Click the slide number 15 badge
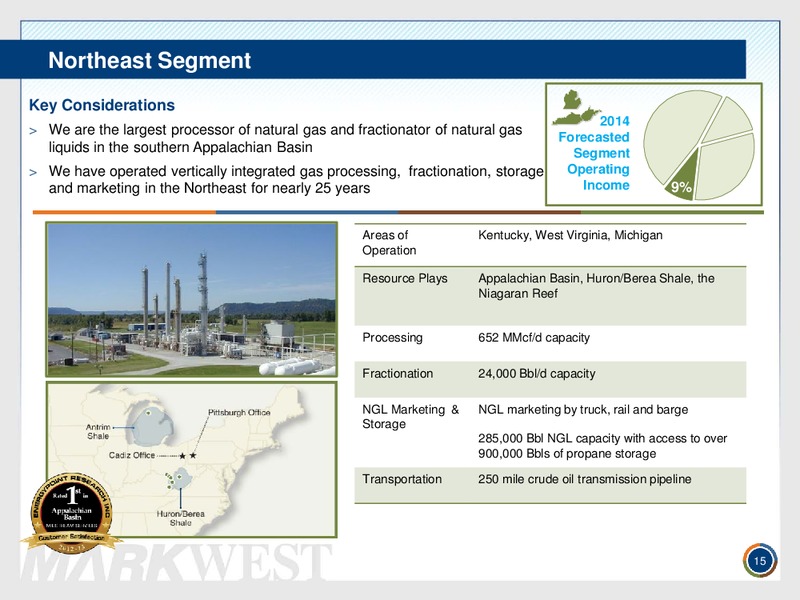 pos(760,561)
